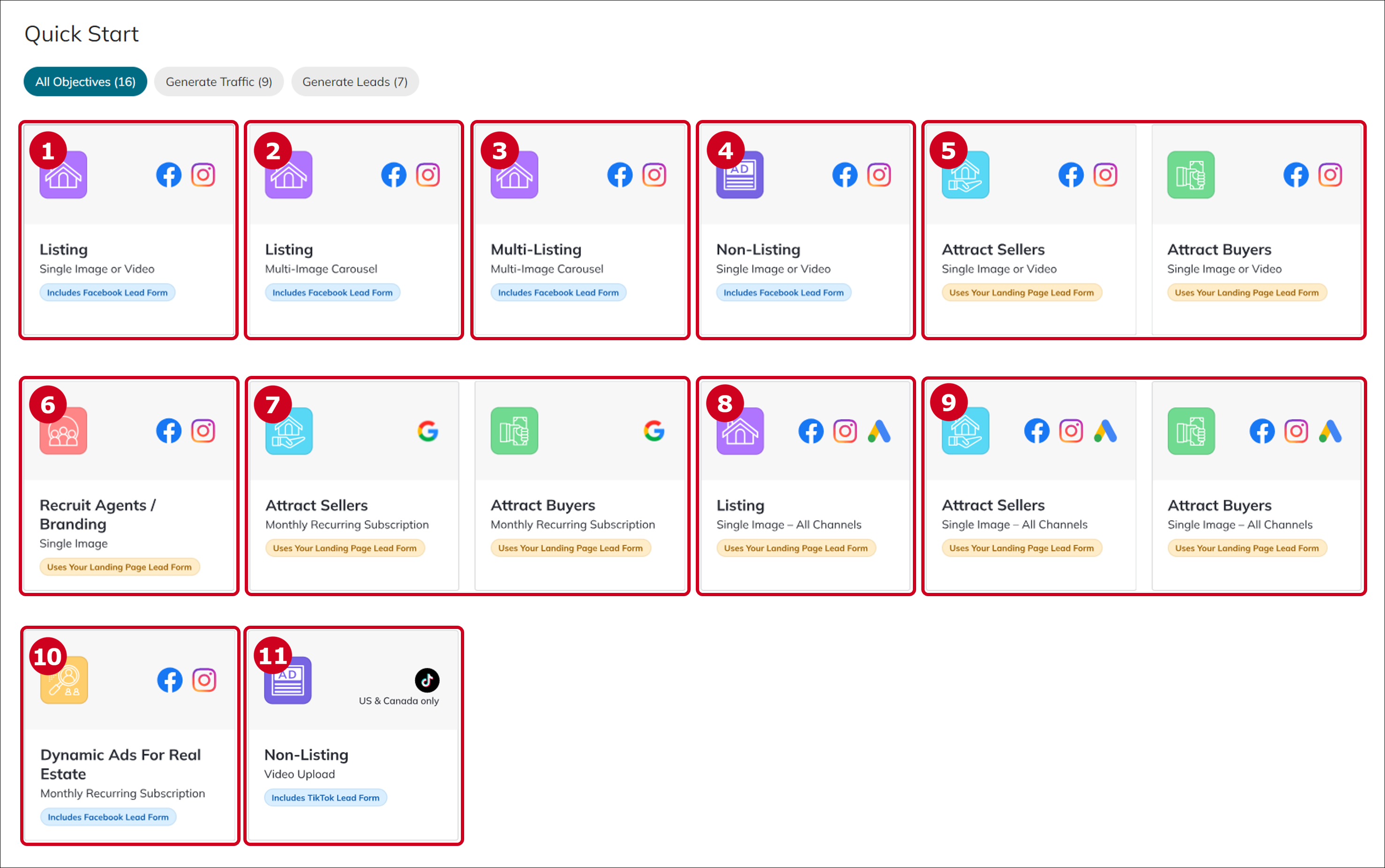Click Google Ads icon on Listing All Channels card
This screenshot has width=1385, height=868.
click(x=879, y=431)
